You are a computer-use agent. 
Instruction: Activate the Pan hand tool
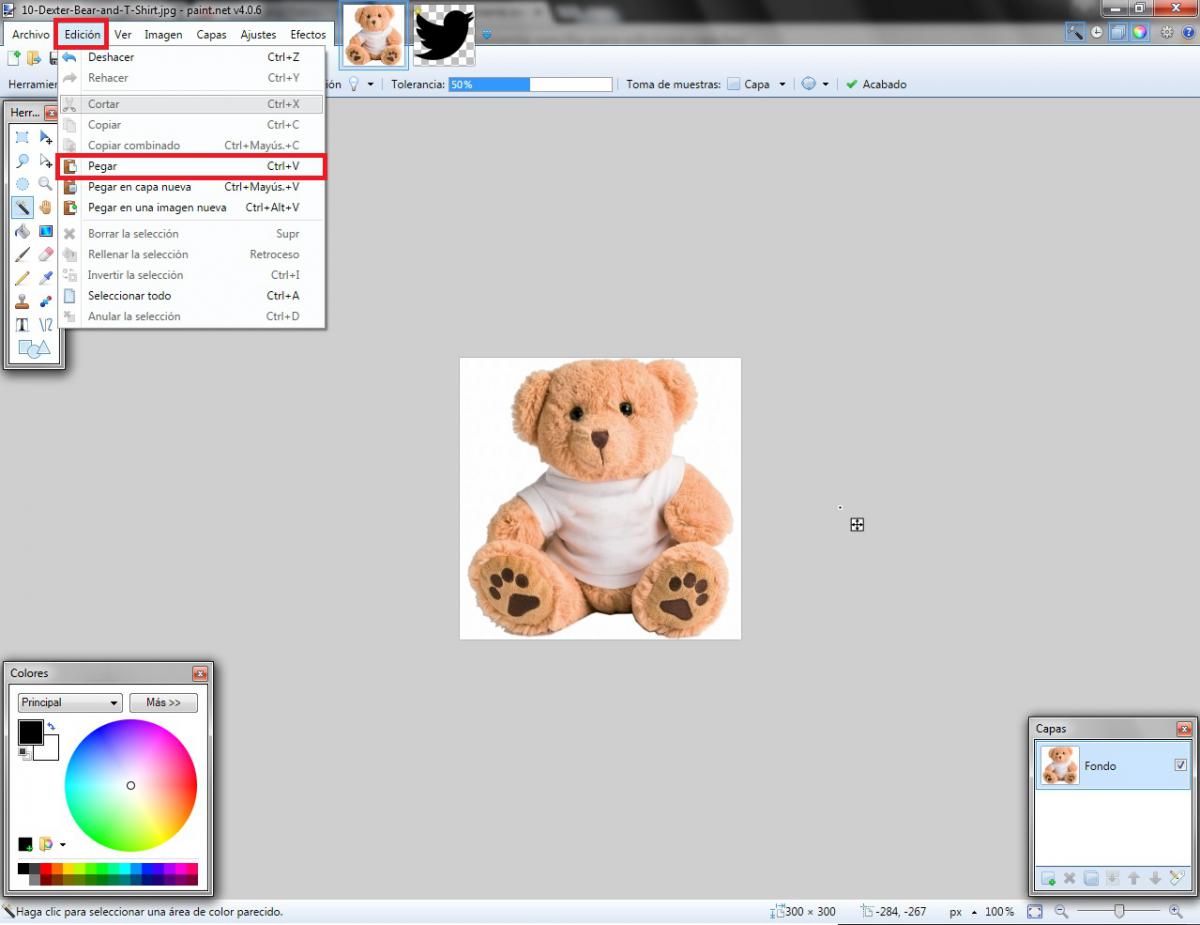pyautogui.click(x=46, y=208)
